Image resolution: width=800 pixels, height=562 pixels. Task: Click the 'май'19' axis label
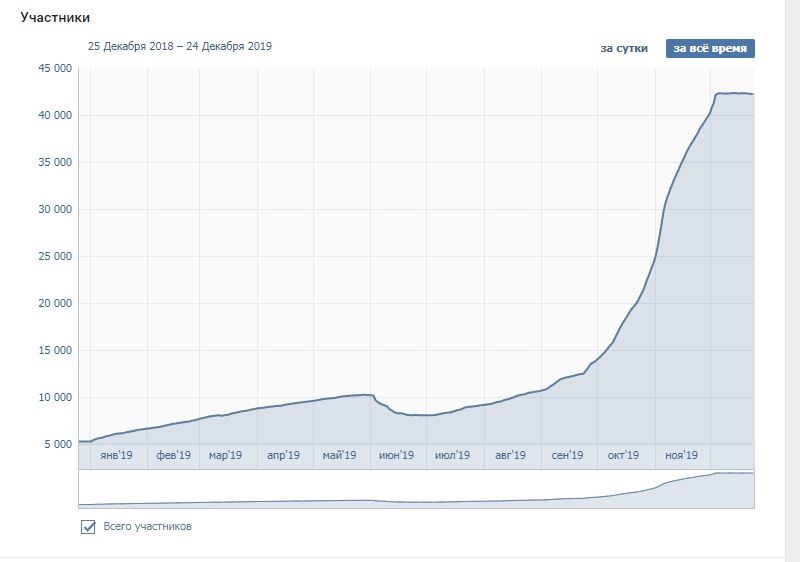(339, 455)
